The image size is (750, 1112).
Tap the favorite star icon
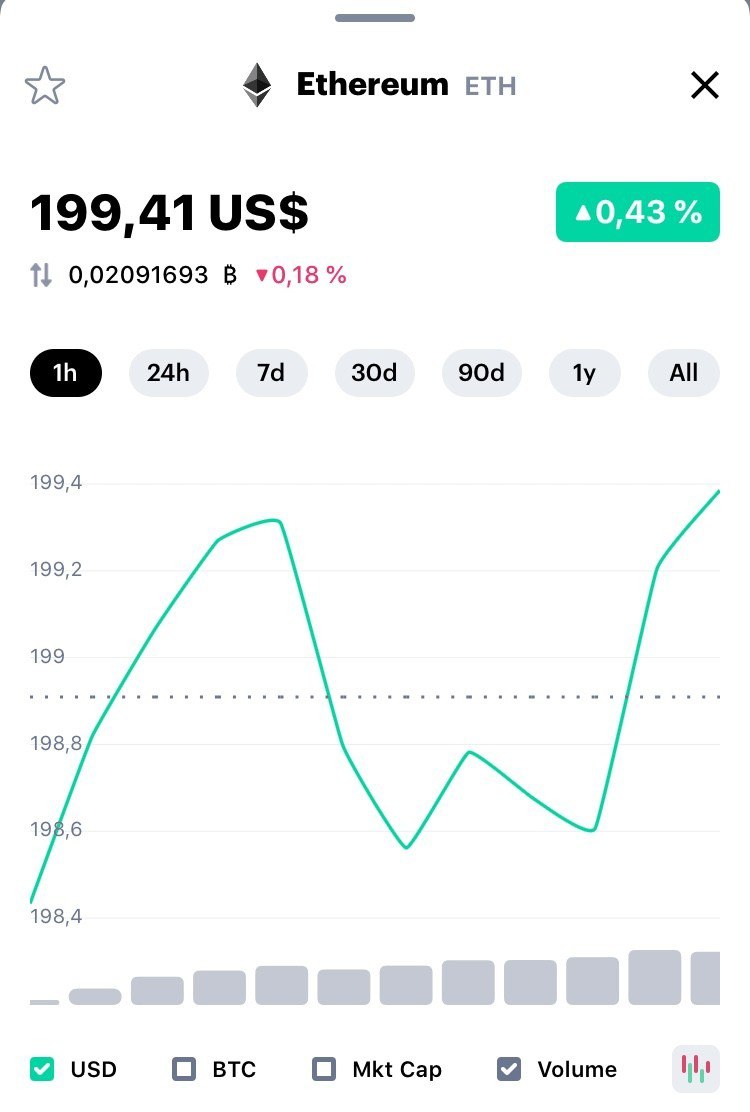point(45,87)
